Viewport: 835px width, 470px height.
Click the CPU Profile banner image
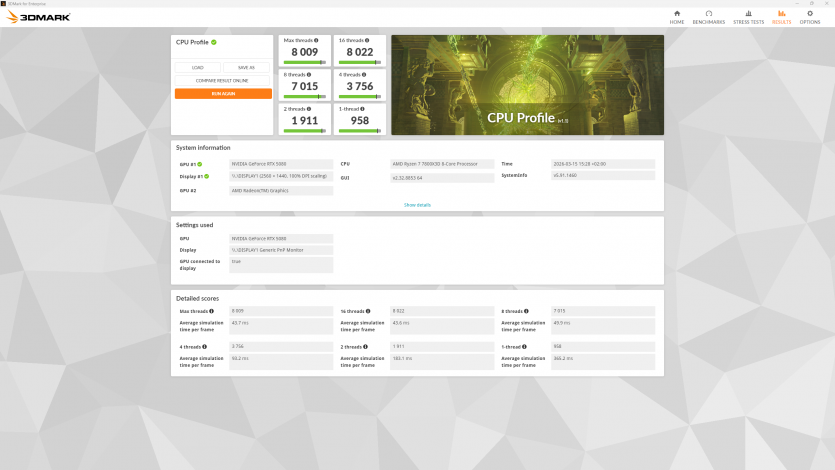[x=527, y=85]
